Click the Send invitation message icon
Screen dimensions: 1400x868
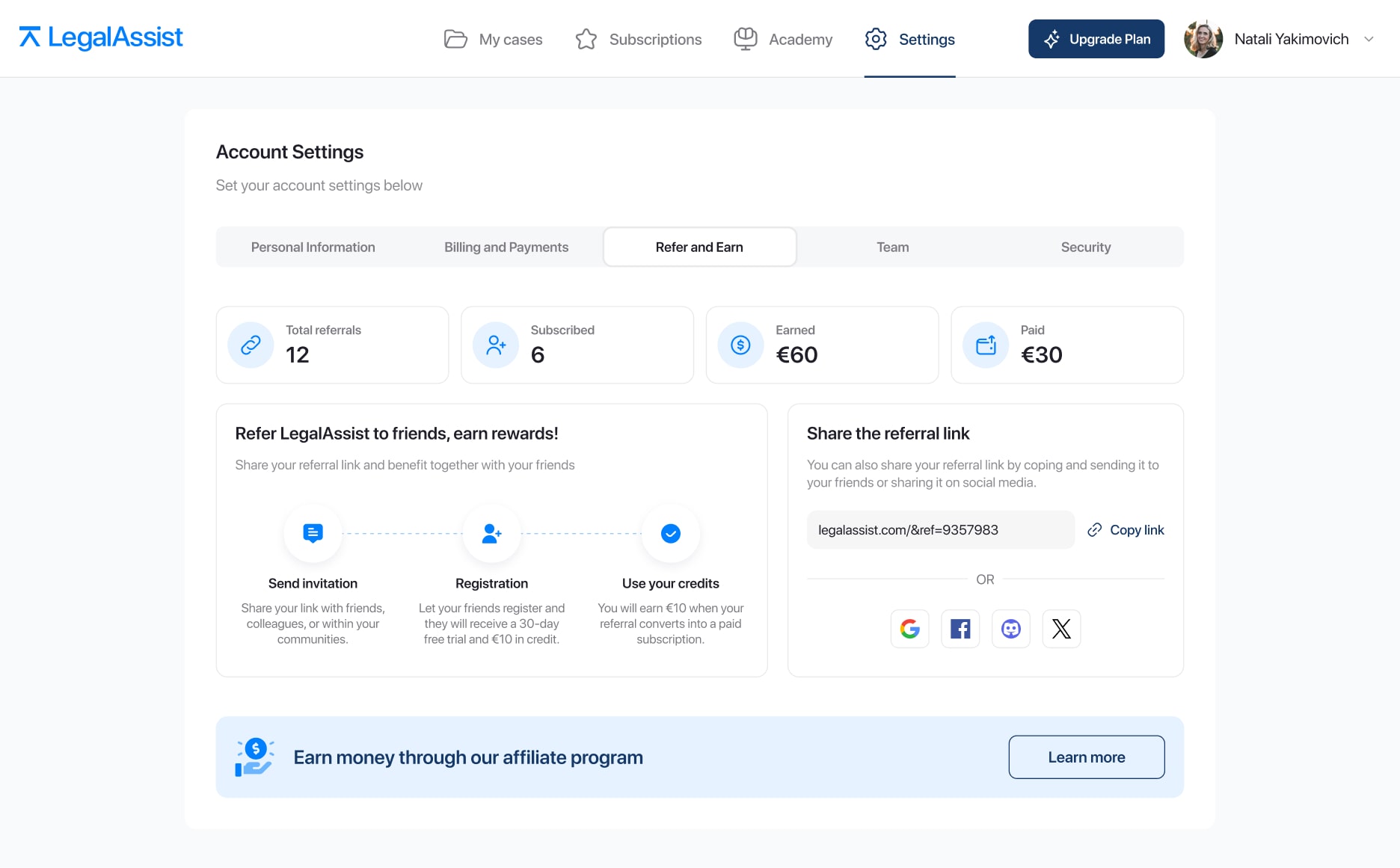pos(313,533)
